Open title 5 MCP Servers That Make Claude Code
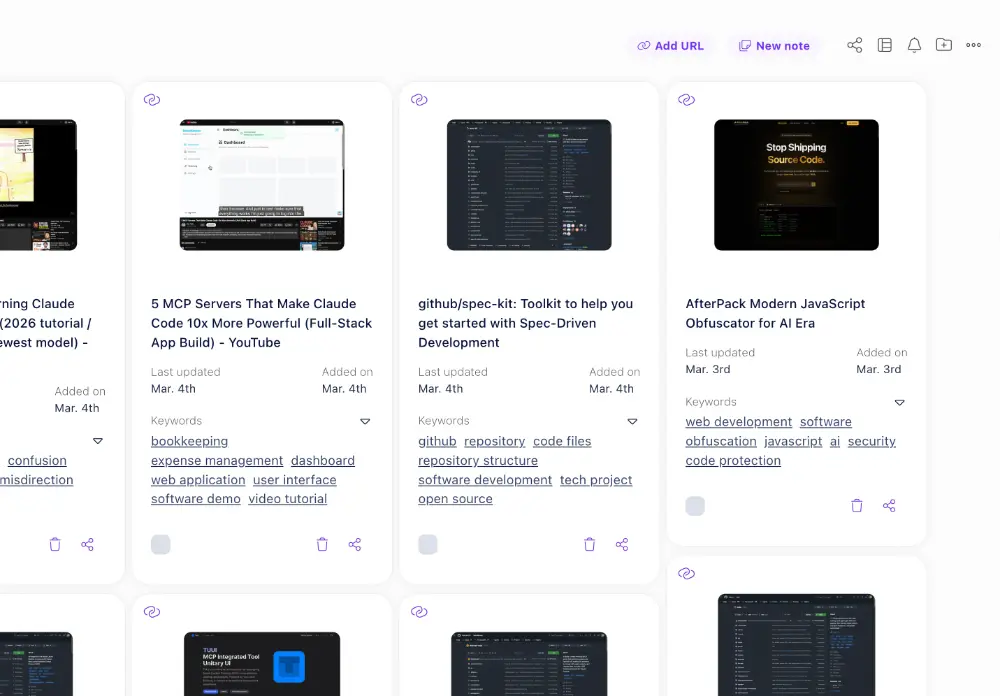The height and width of the screenshot is (696, 1000). pyautogui.click(x=261, y=323)
